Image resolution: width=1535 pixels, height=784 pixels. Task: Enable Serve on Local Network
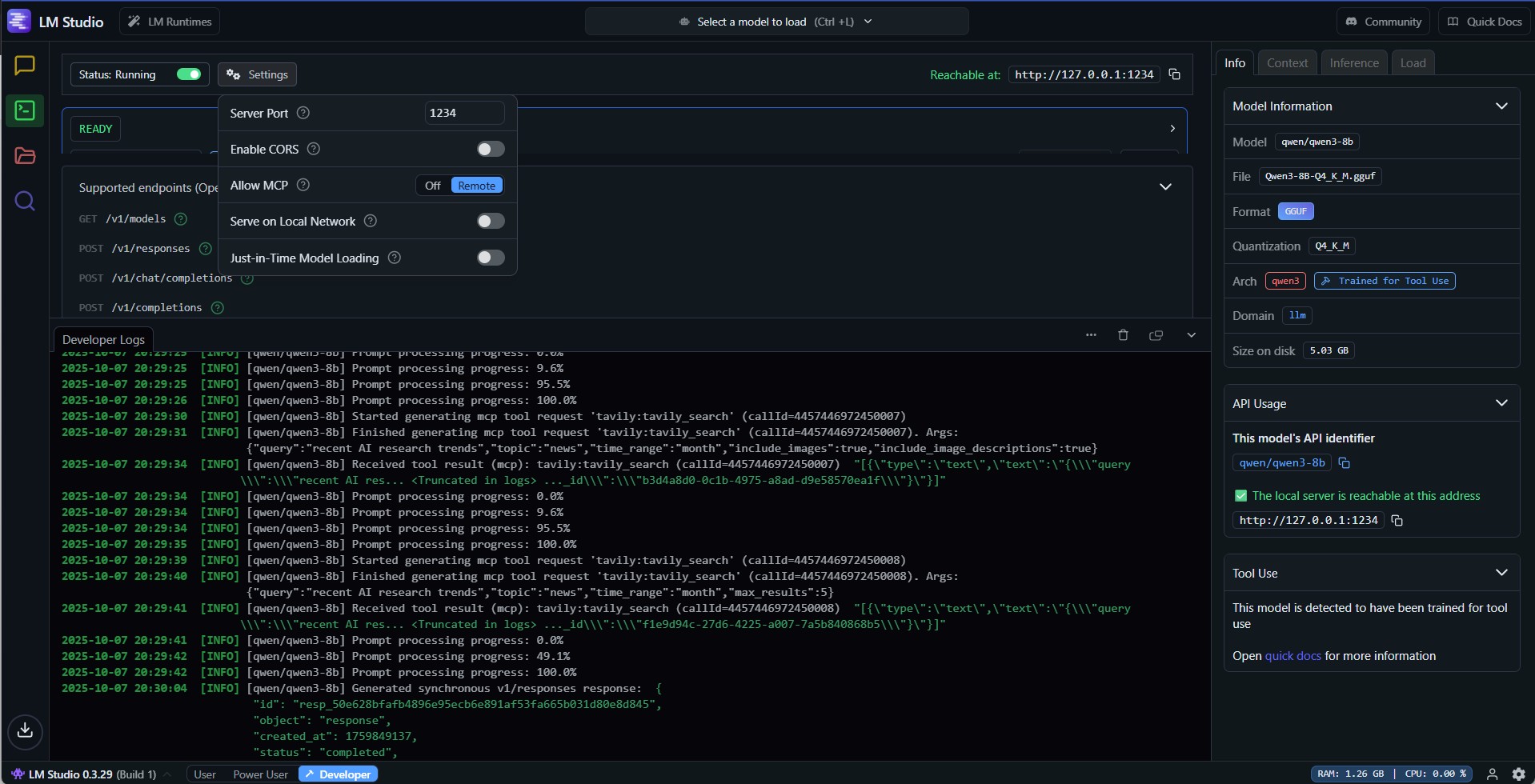pyautogui.click(x=489, y=221)
